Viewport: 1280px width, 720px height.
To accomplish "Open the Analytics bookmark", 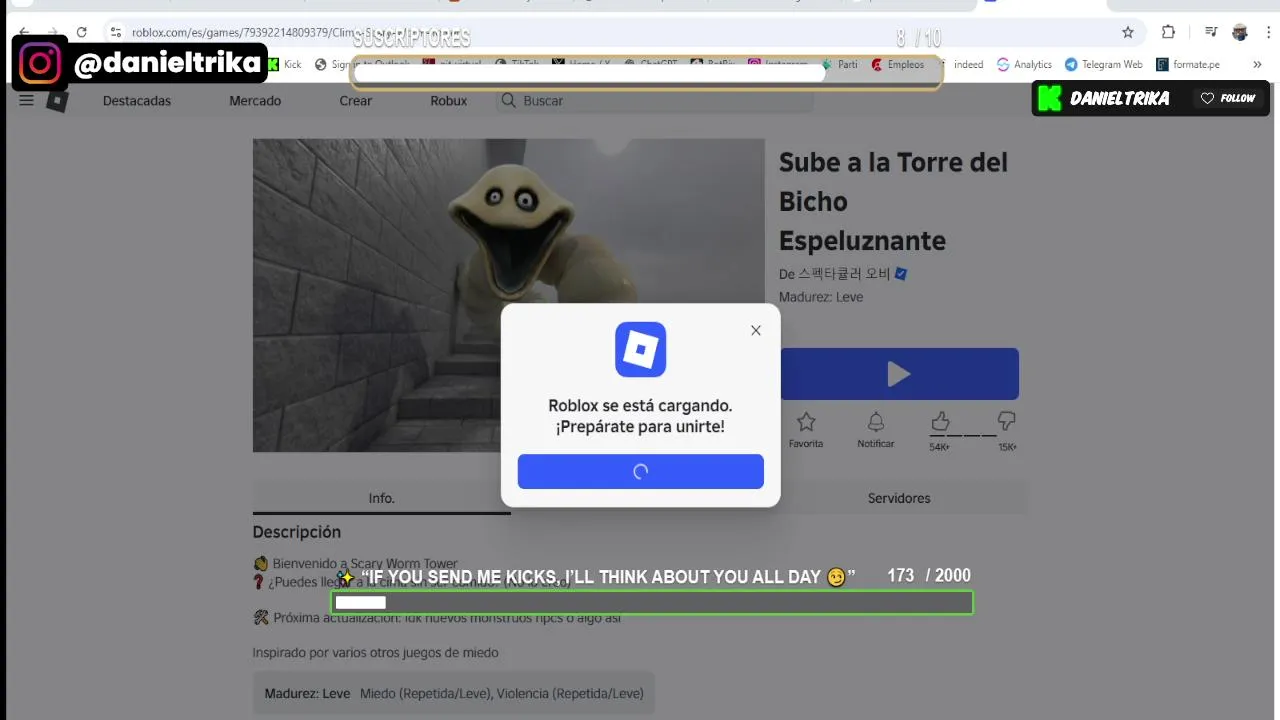I will 1024,64.
